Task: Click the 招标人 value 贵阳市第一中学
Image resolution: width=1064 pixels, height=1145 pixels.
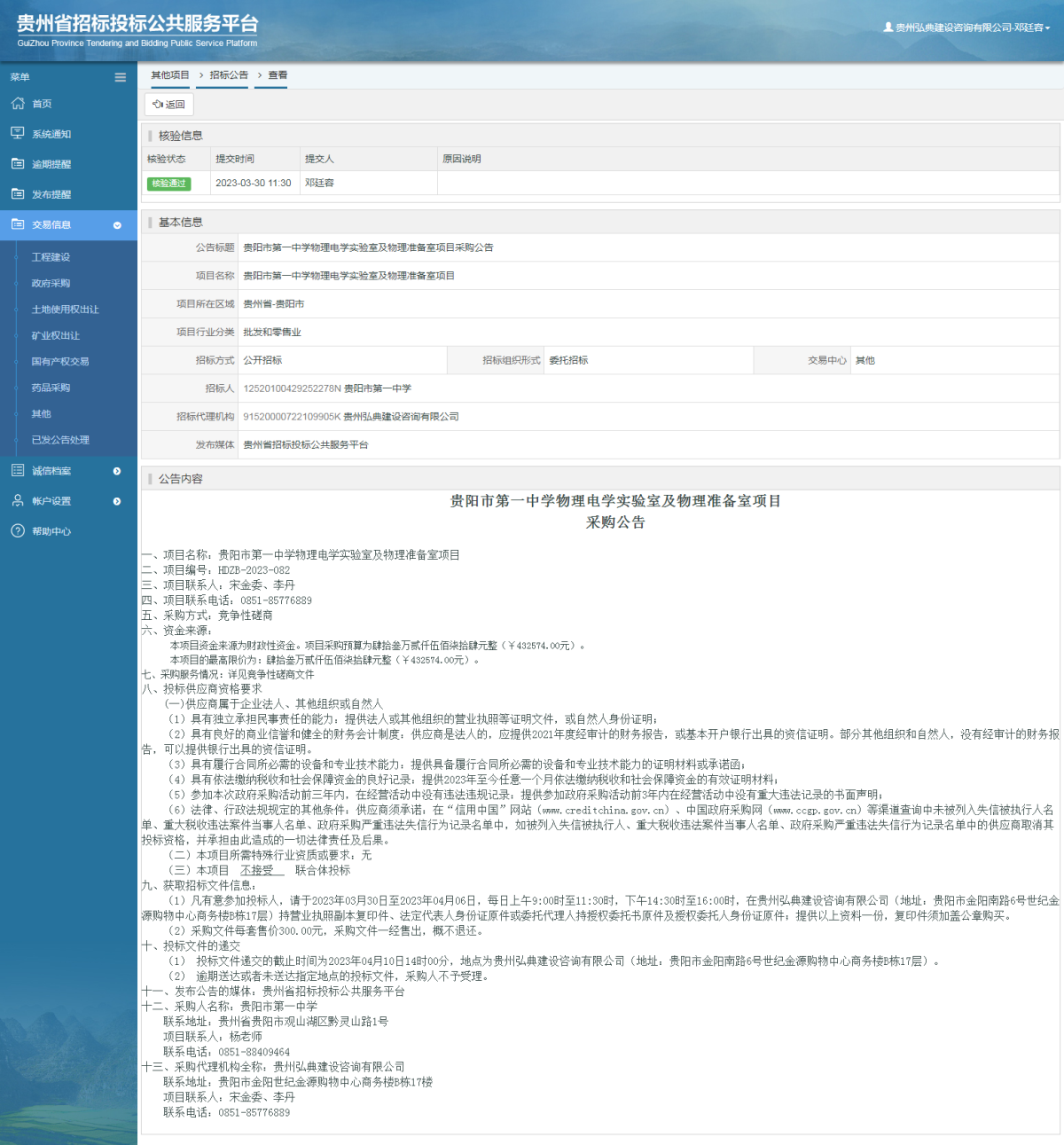Action: point(378,388)
